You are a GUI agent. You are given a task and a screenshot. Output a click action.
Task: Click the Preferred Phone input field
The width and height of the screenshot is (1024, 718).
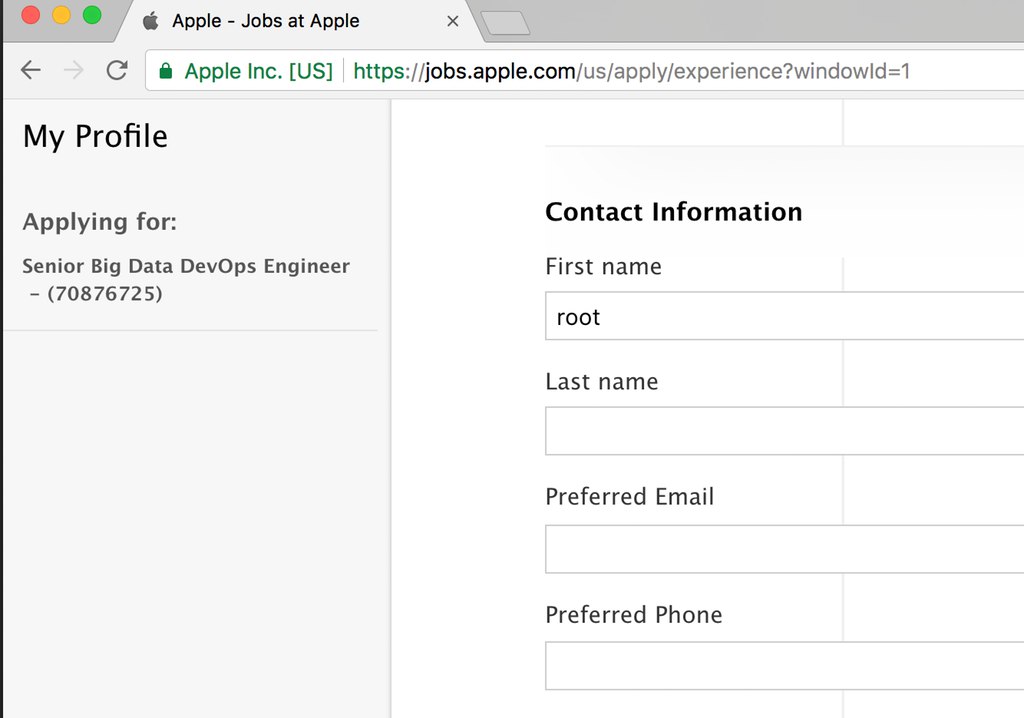tap(784, 666)
